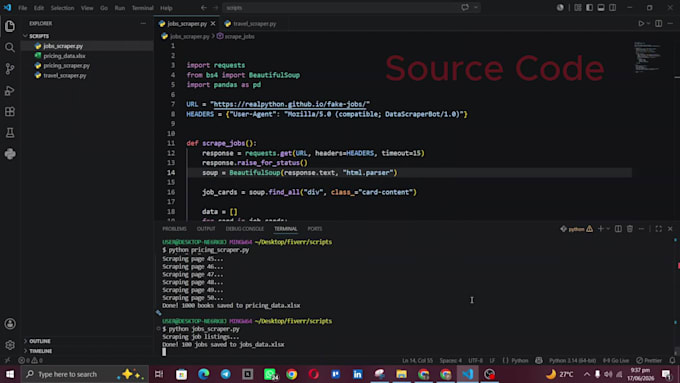This screenshot has width=680, height=383.
Task: Toggle the bottom Panel visibility
Action: coord(601,7)
